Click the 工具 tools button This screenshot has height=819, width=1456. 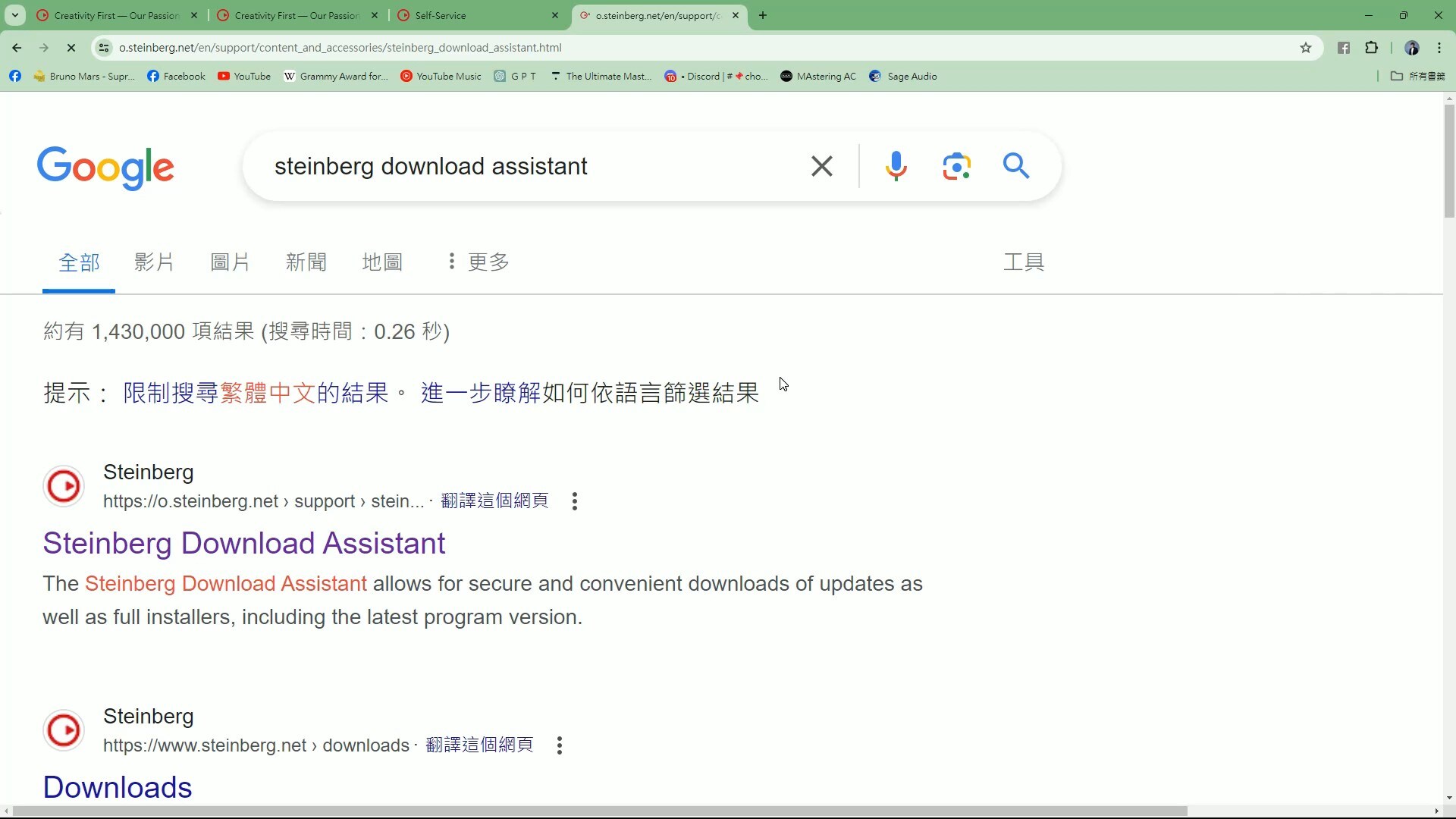(x=1024, y=262)
